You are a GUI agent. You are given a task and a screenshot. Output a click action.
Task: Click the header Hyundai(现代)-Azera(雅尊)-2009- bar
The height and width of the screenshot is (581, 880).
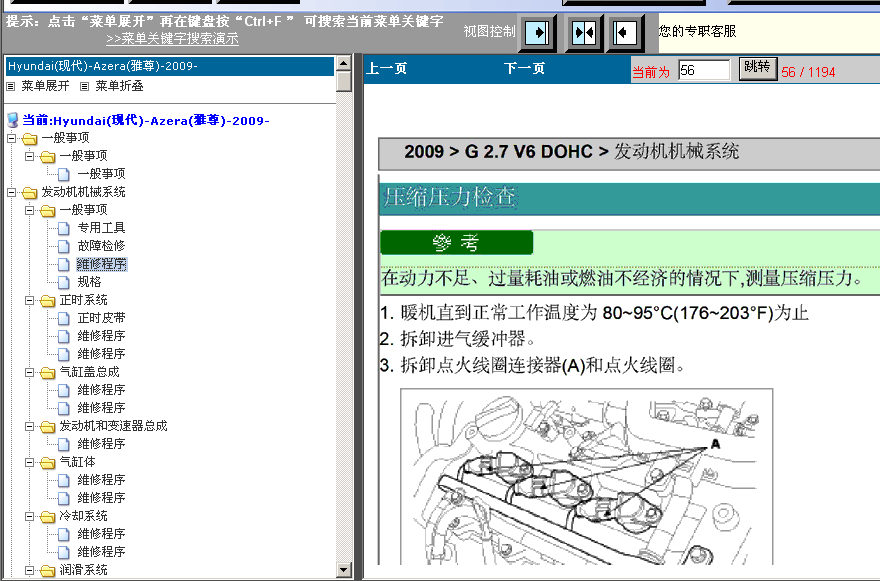pos(169,66)
